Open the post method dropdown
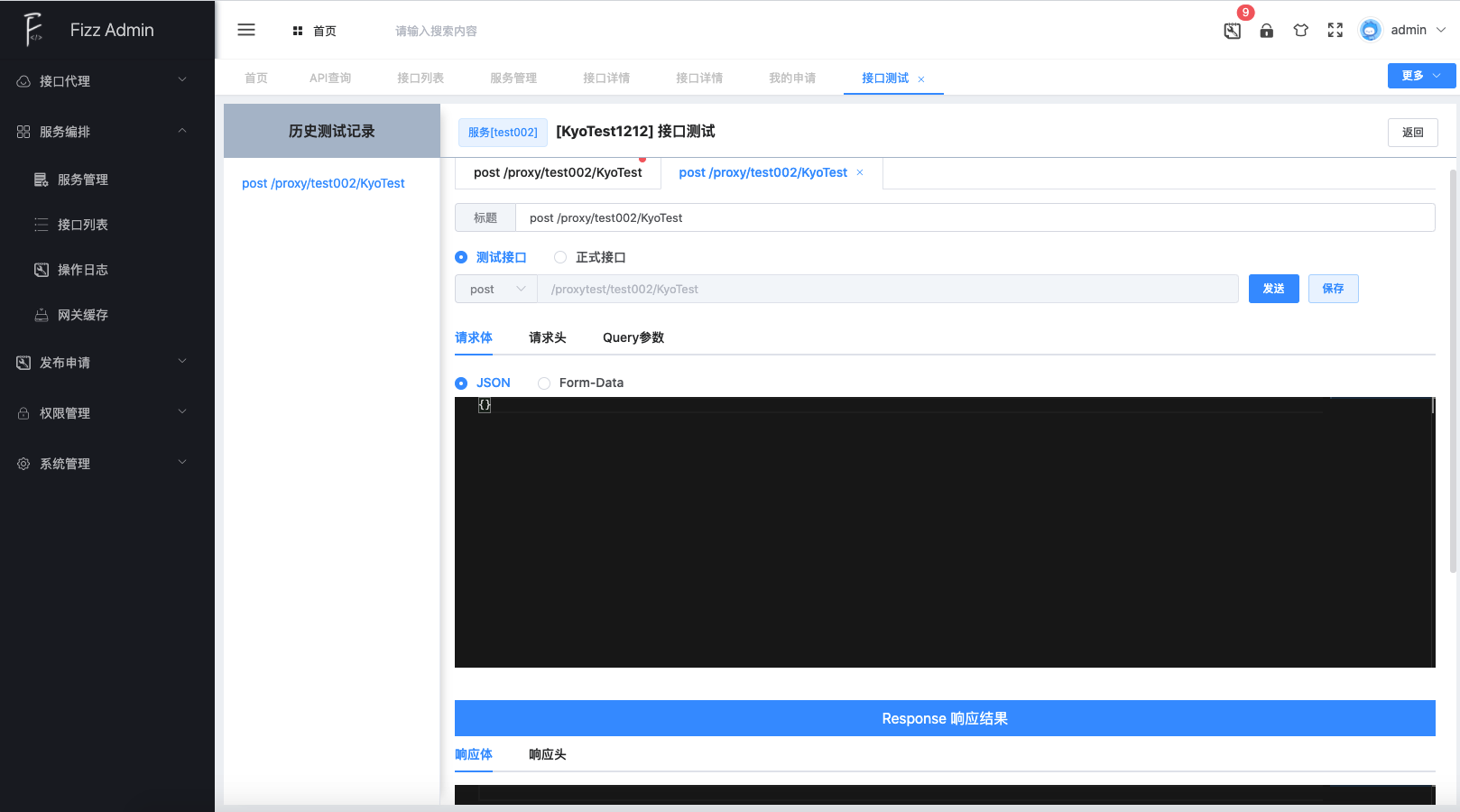The image size is (1460, 812). point(496,289)
